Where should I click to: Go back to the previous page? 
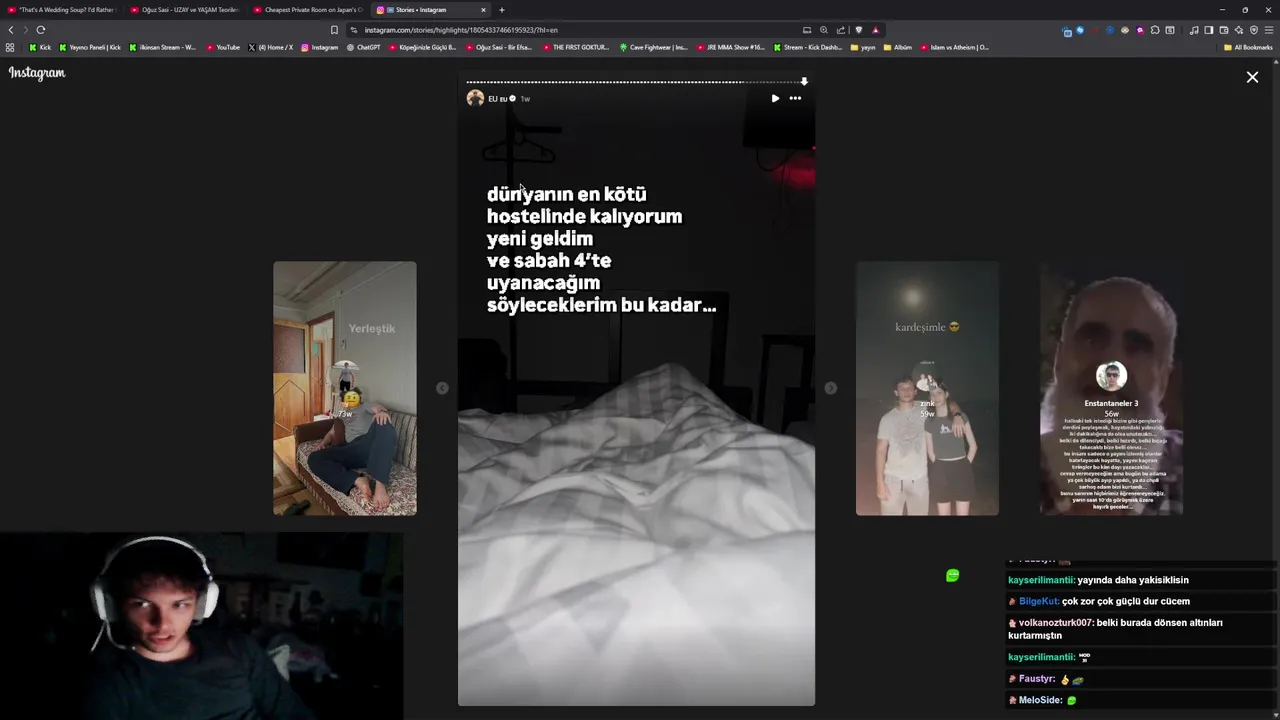coord(11,30)
